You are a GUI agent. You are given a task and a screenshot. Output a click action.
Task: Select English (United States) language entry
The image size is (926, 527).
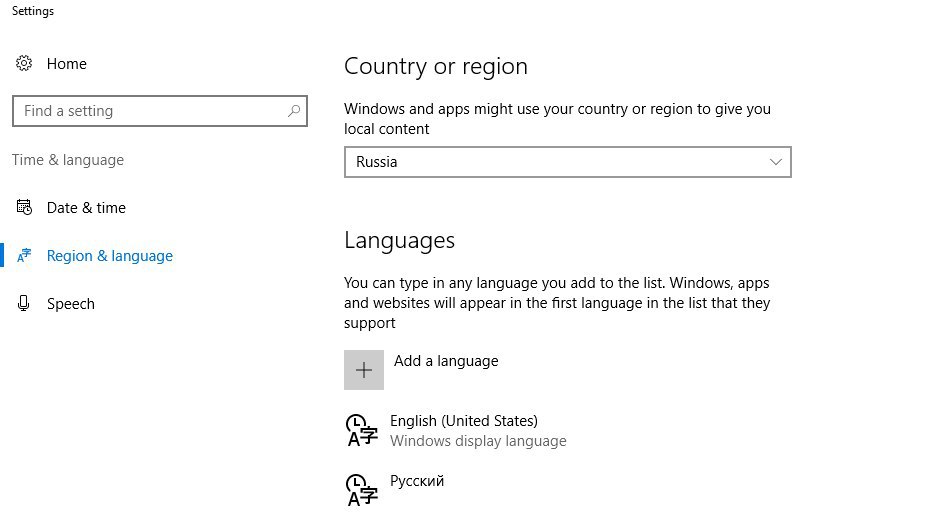coord(464,421)
